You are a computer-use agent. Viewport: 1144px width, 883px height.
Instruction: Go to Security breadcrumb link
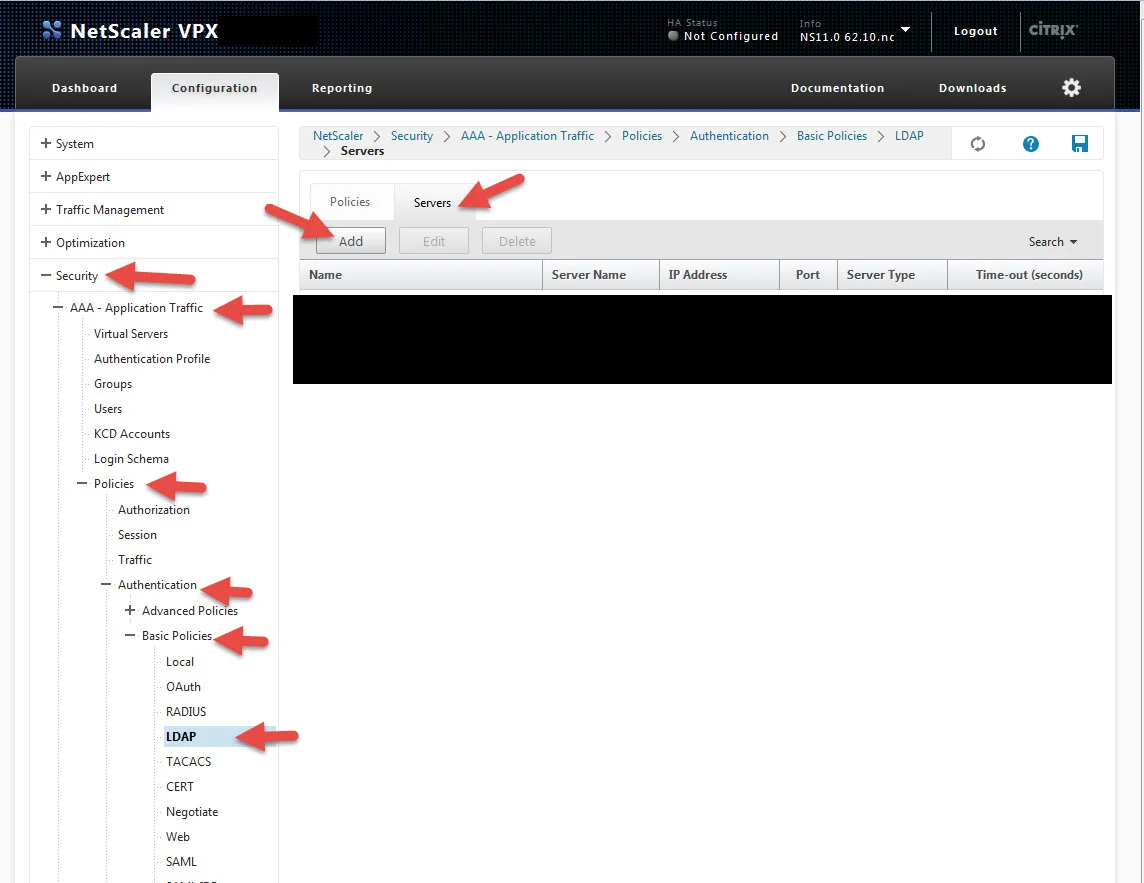point(411,136)
